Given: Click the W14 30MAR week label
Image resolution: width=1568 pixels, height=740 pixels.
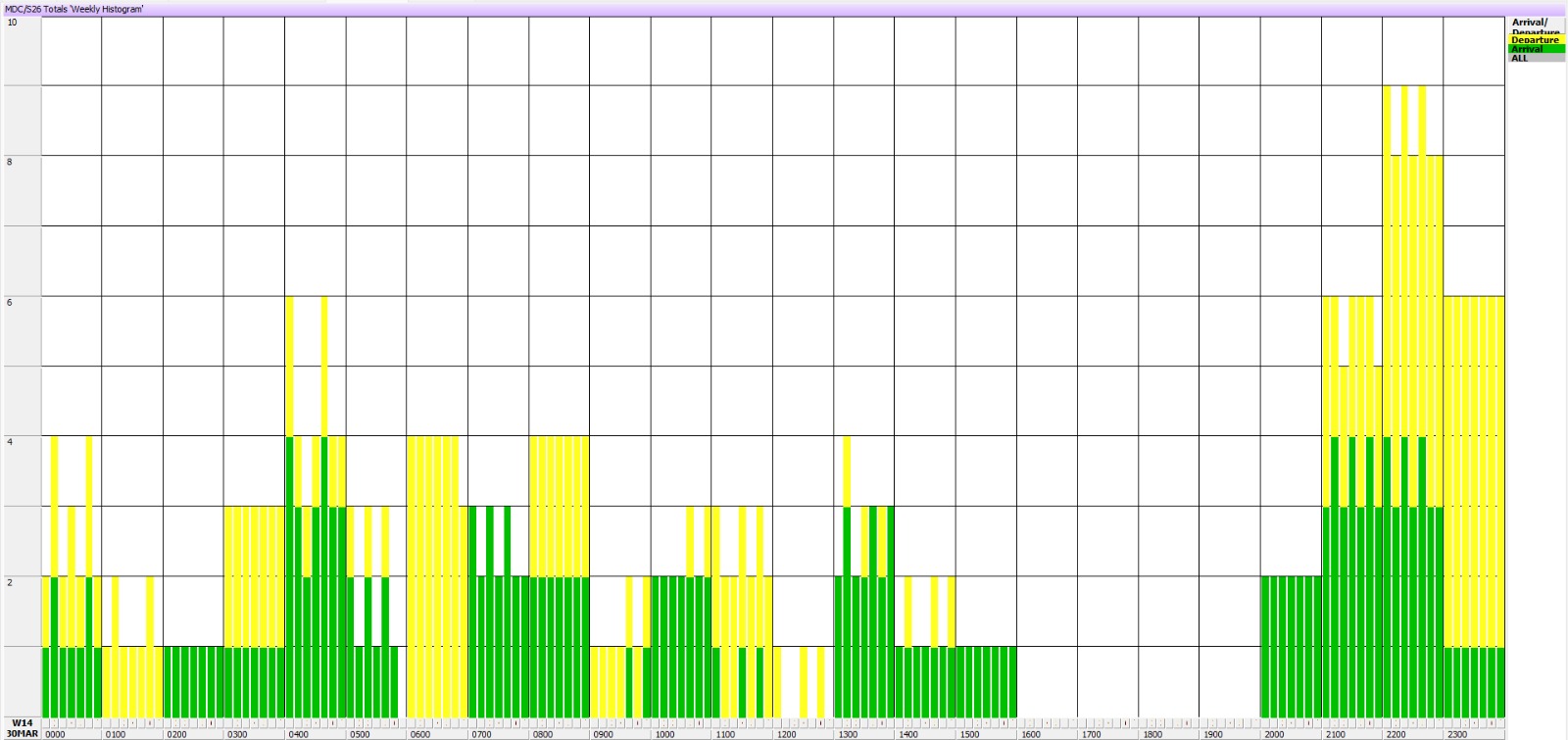Looking at the screenshot, I should click(22, 728).
